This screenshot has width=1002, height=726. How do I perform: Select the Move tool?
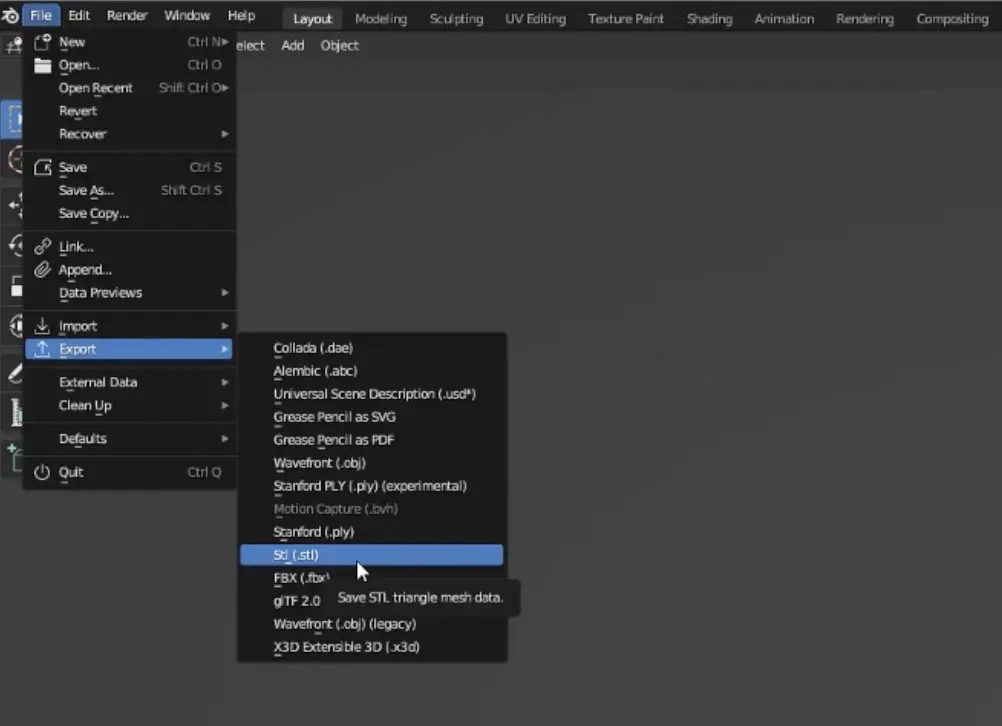click(x=14, y=205)
